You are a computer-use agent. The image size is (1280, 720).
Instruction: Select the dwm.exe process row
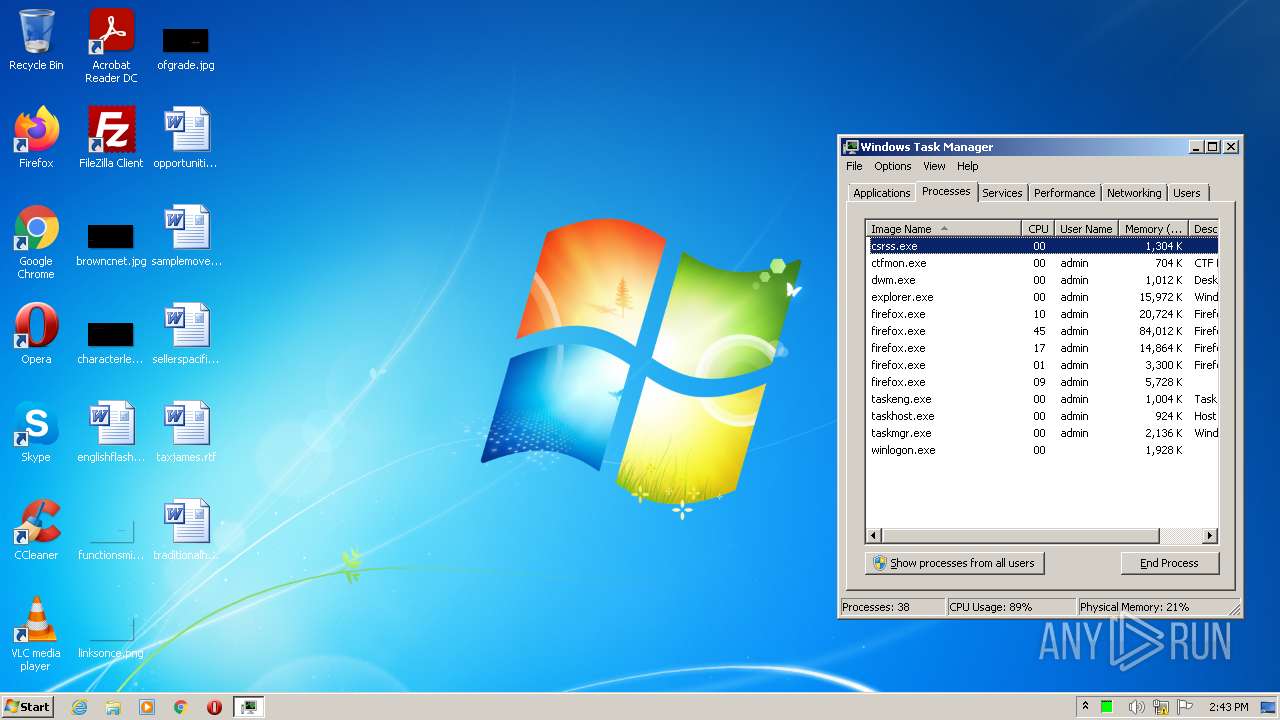click(x=1042, y=280)
